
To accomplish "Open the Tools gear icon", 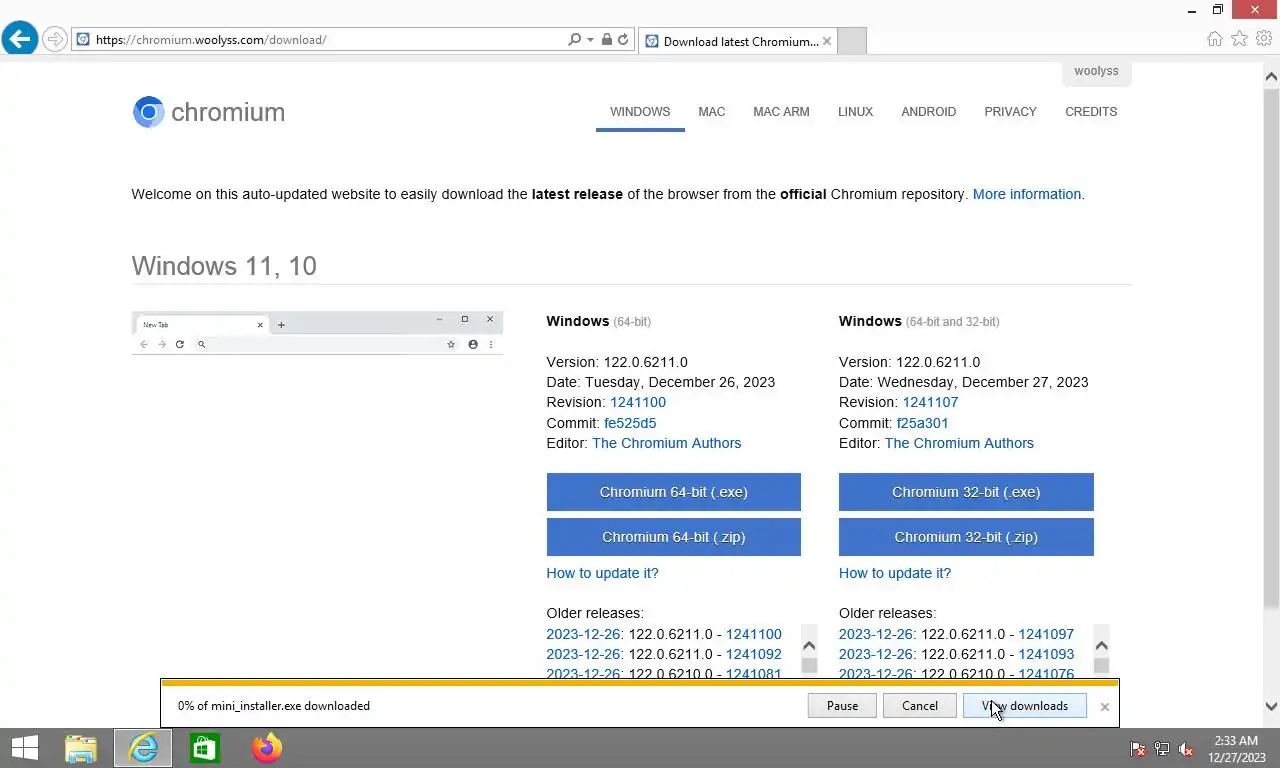I will point(1263,39).
